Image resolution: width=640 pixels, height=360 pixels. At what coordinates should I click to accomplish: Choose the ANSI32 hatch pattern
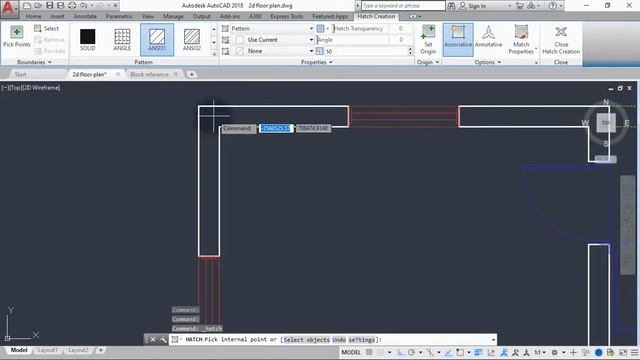pos(192,40)
